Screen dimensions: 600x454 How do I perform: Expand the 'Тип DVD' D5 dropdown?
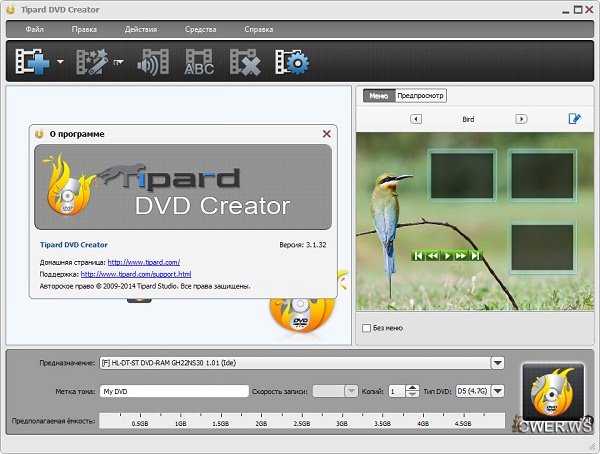point(497,391)
